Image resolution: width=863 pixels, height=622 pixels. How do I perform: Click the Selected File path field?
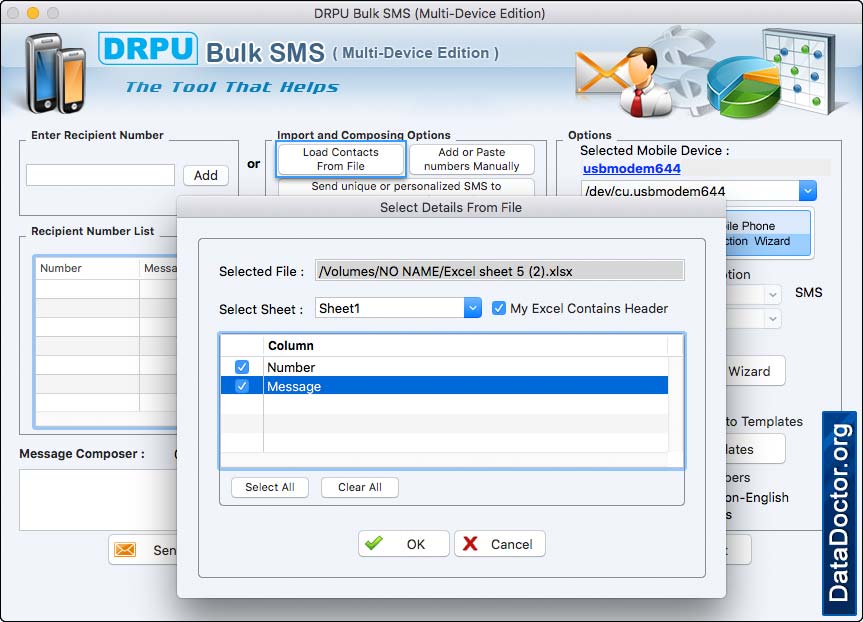tap(500, 271)
